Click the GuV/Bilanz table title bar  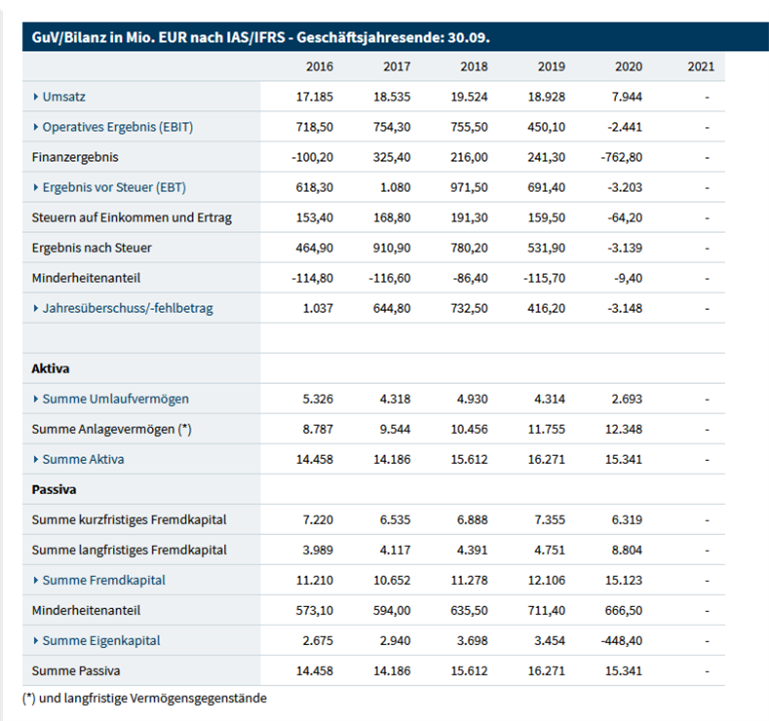(395, 37)
